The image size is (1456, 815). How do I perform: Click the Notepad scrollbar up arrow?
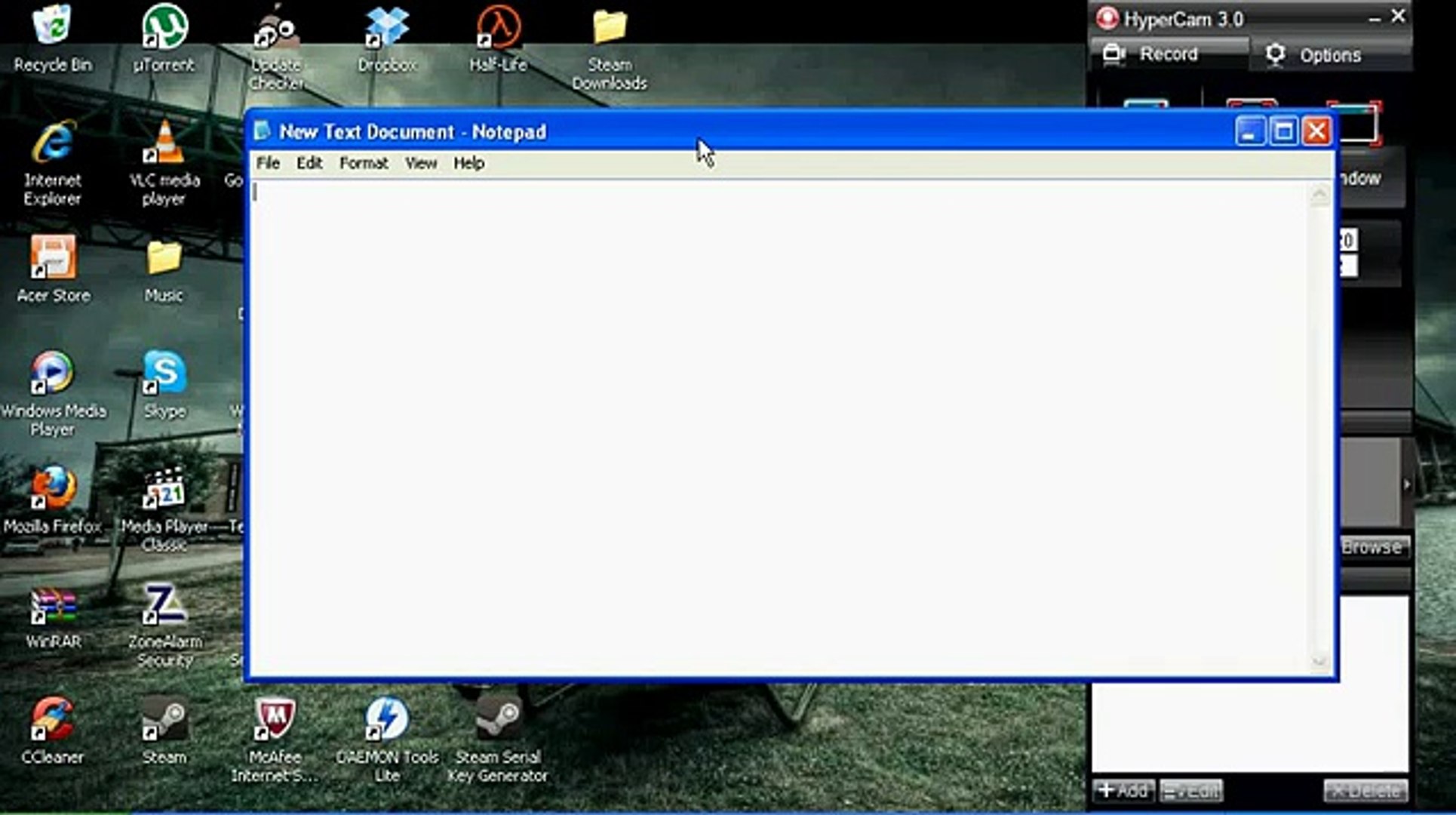1319,195
